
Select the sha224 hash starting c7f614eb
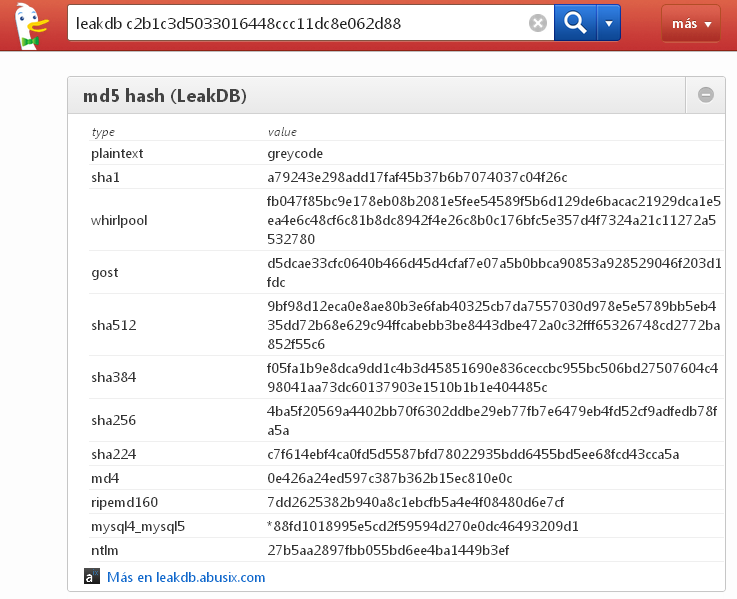tap(473, 454)
